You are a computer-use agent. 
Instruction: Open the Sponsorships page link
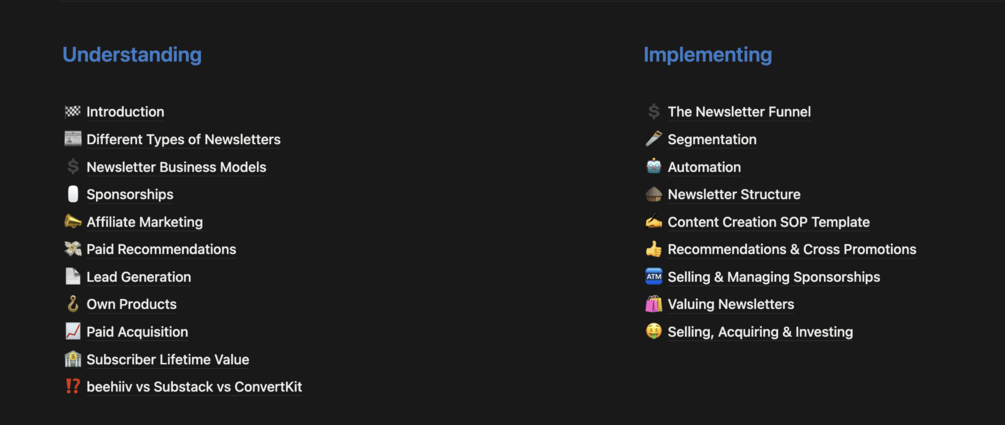130,194
